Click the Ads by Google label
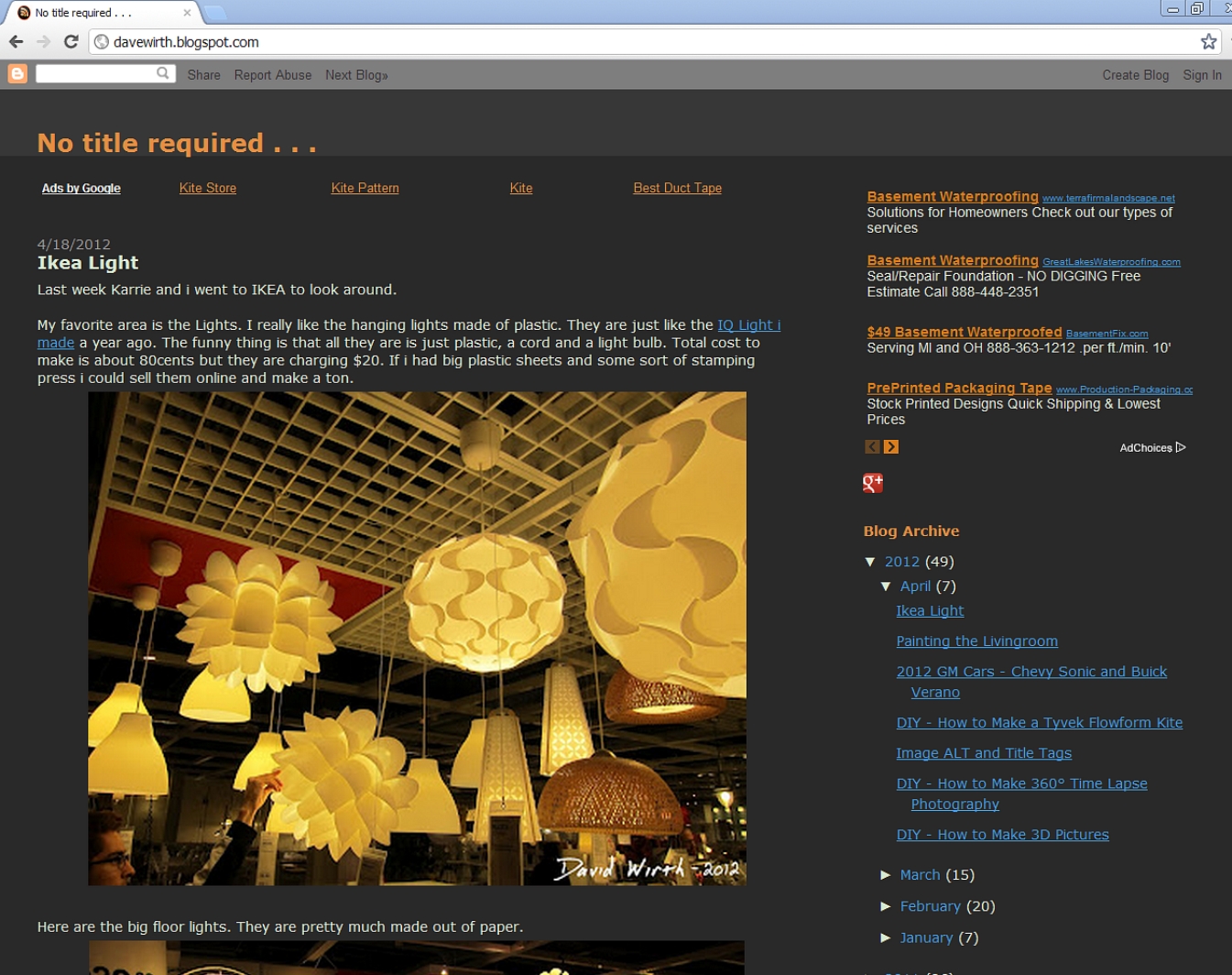The image size is (1232, 975). click(x=81, y=188)
